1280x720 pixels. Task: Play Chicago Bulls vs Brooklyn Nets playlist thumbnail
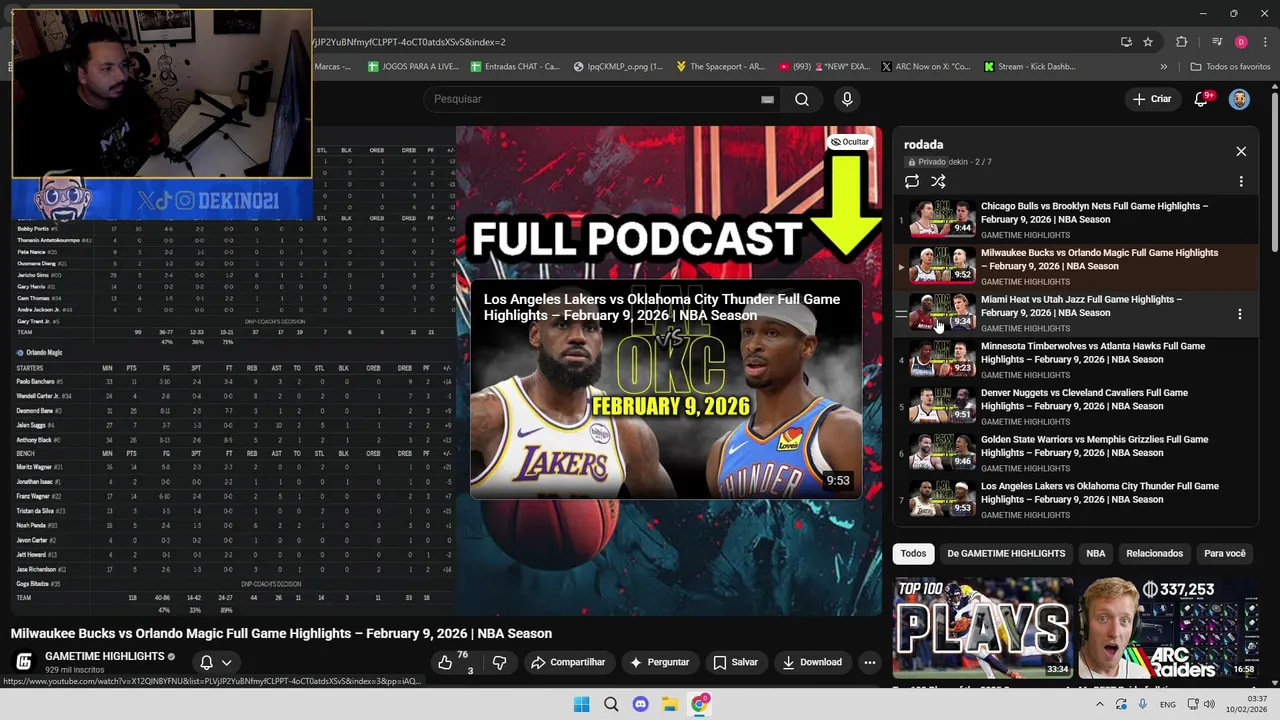pos(942,218)
